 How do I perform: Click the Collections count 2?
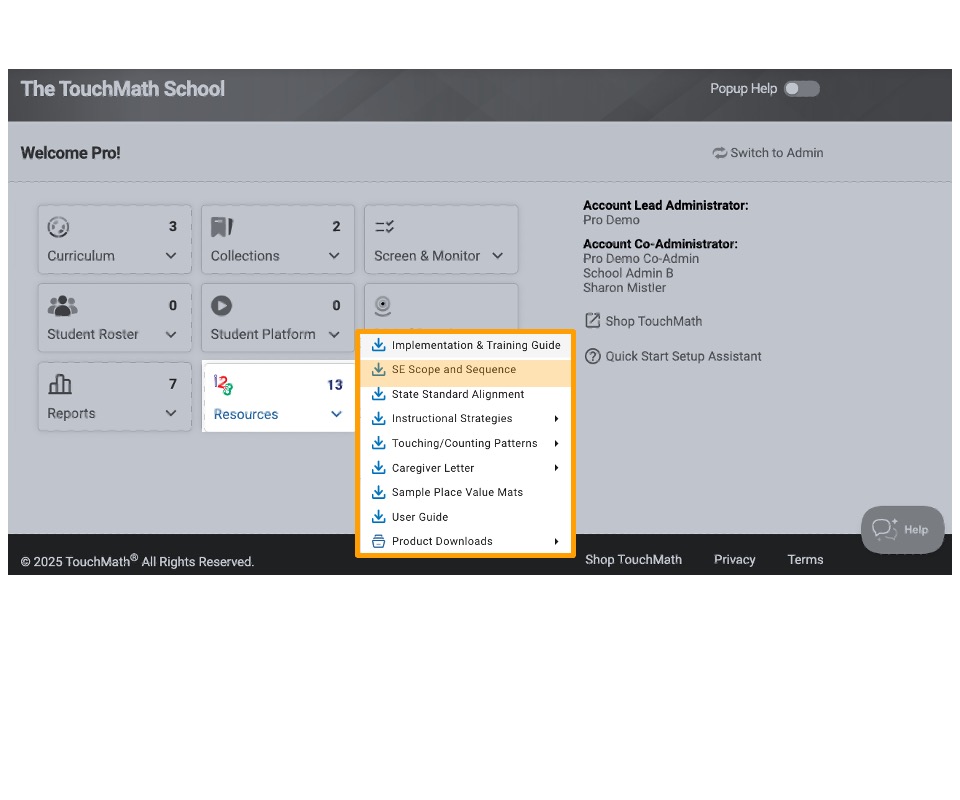coord(336,226)
